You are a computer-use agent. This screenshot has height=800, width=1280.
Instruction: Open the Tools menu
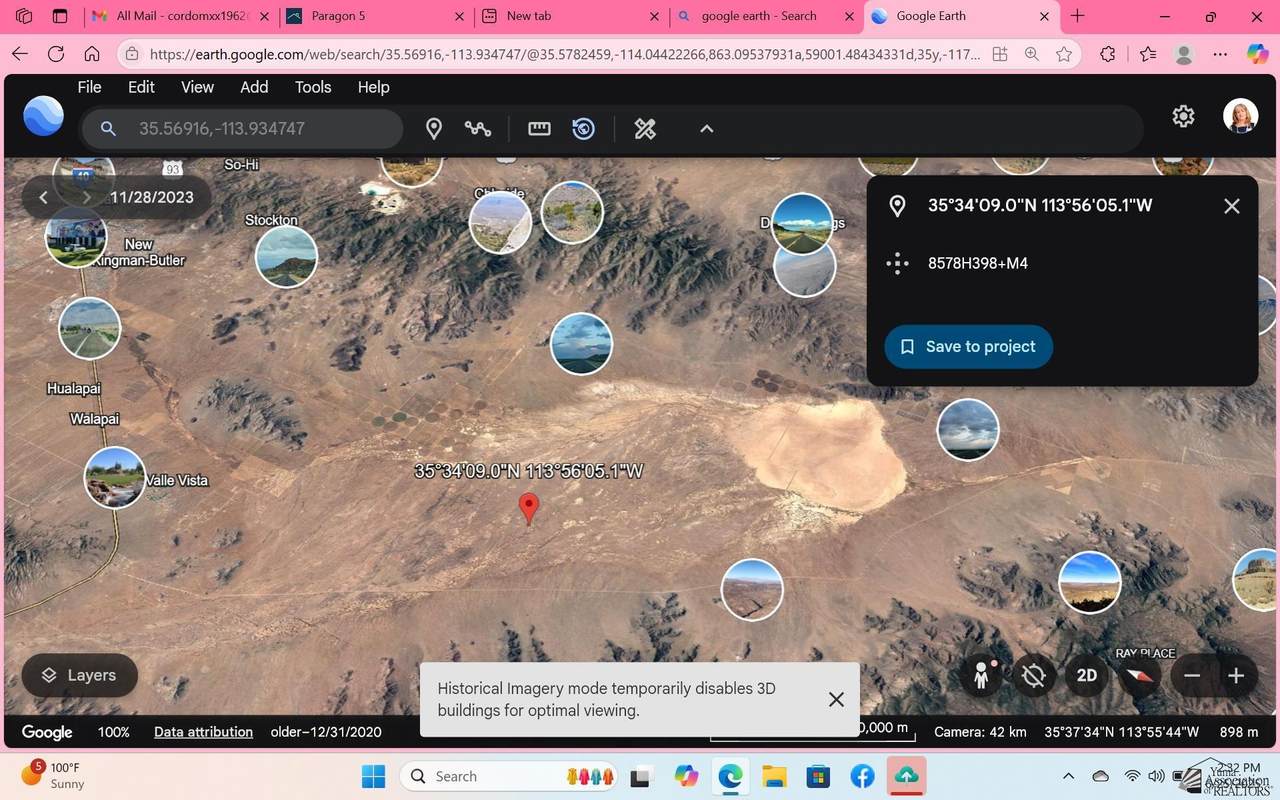coord(313,87)
